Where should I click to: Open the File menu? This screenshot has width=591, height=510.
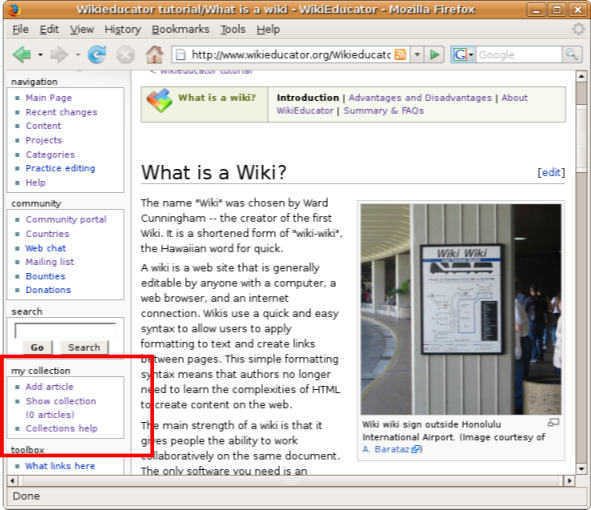(20, 29)
